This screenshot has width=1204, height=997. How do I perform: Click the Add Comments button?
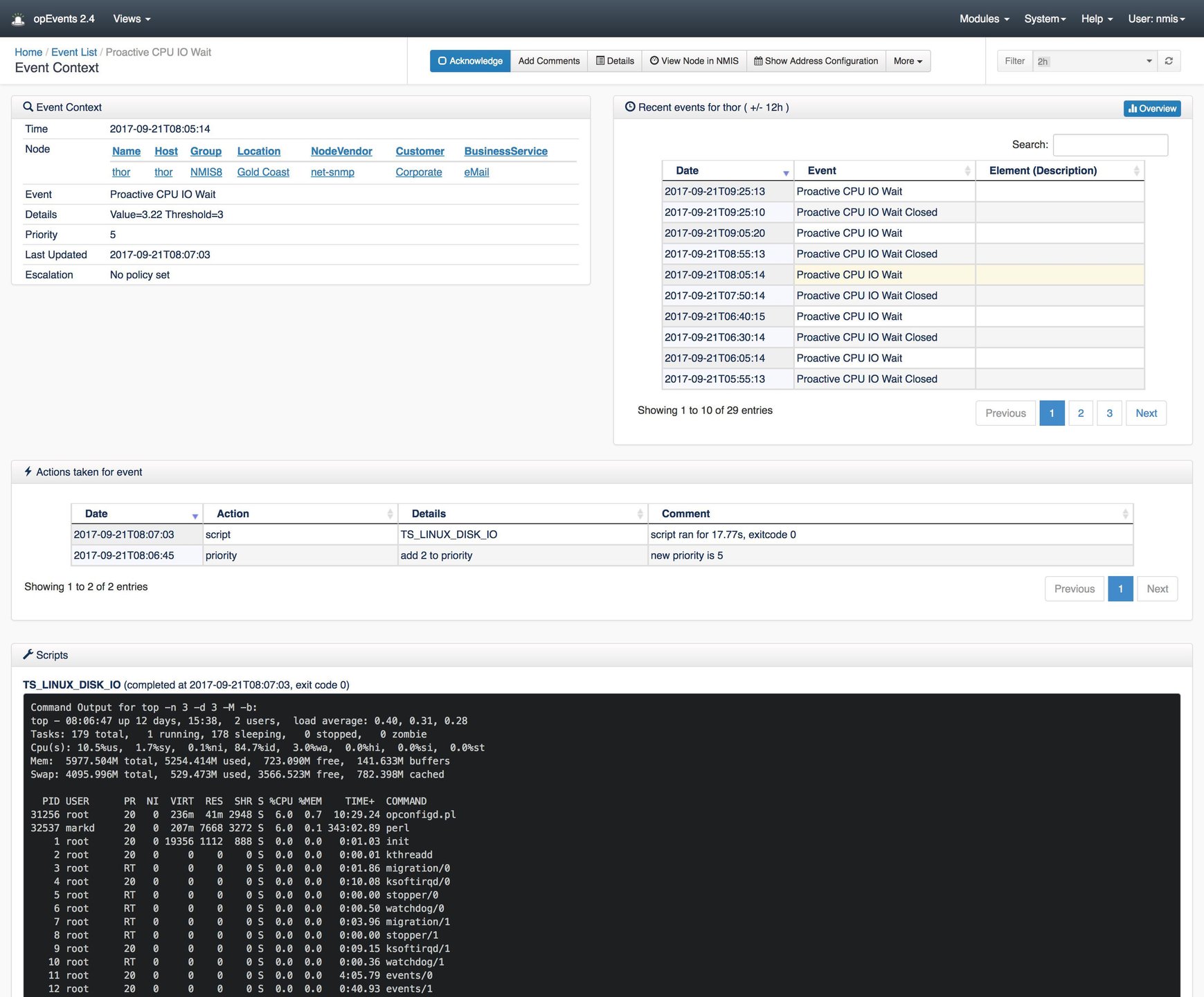point(549,61)
